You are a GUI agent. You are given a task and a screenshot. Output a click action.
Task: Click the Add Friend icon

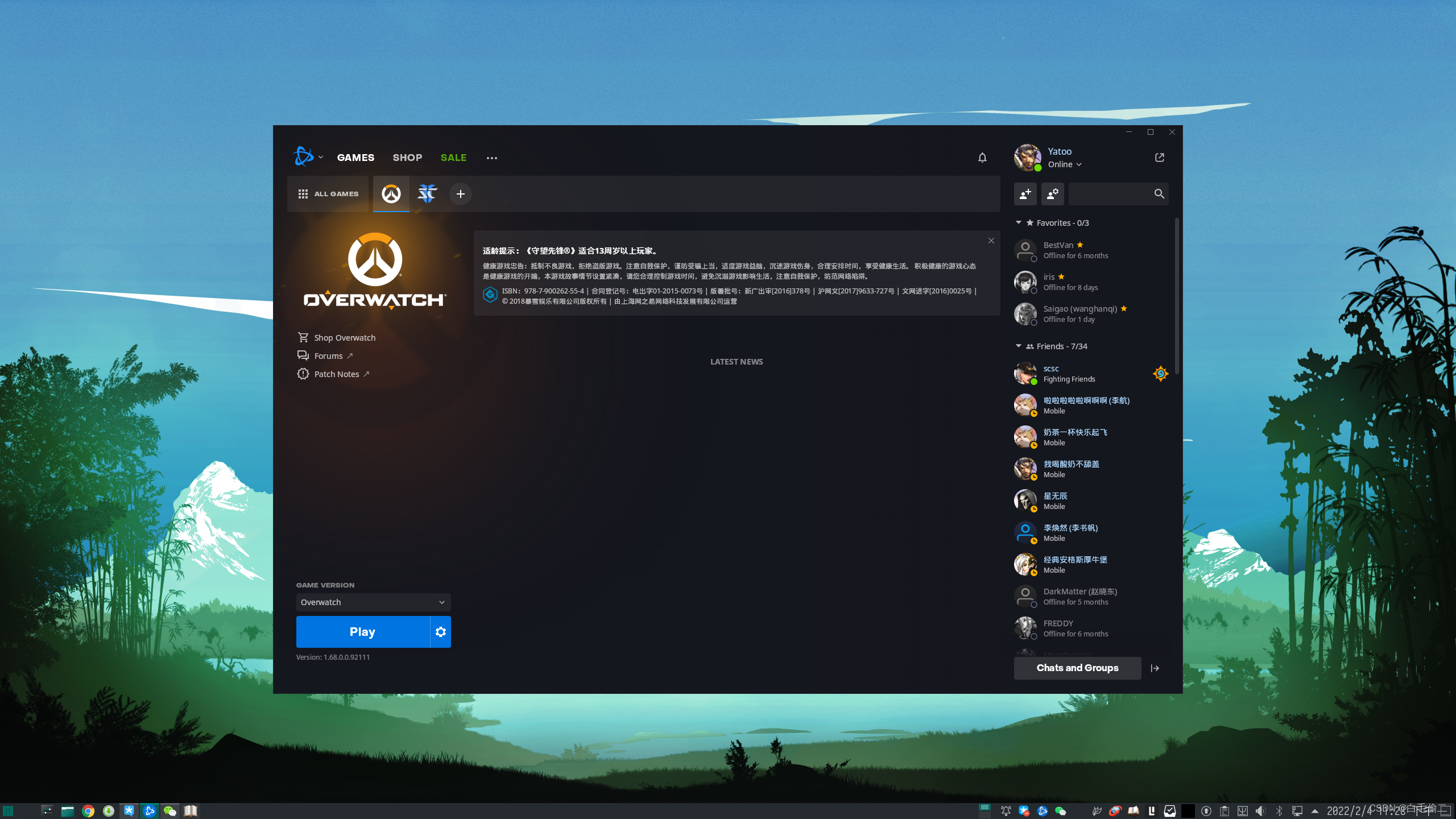click(x=1025, y=194)
